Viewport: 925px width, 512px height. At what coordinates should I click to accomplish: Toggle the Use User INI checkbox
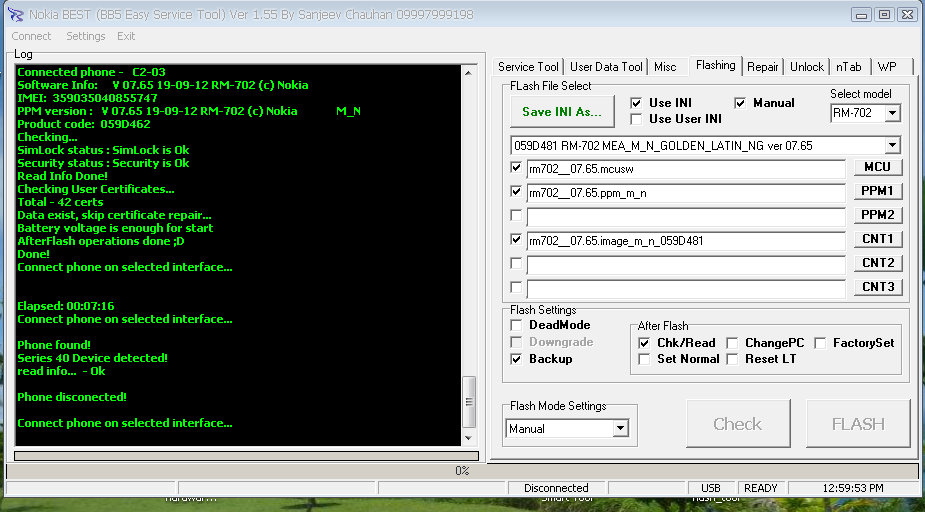point(636,119)
